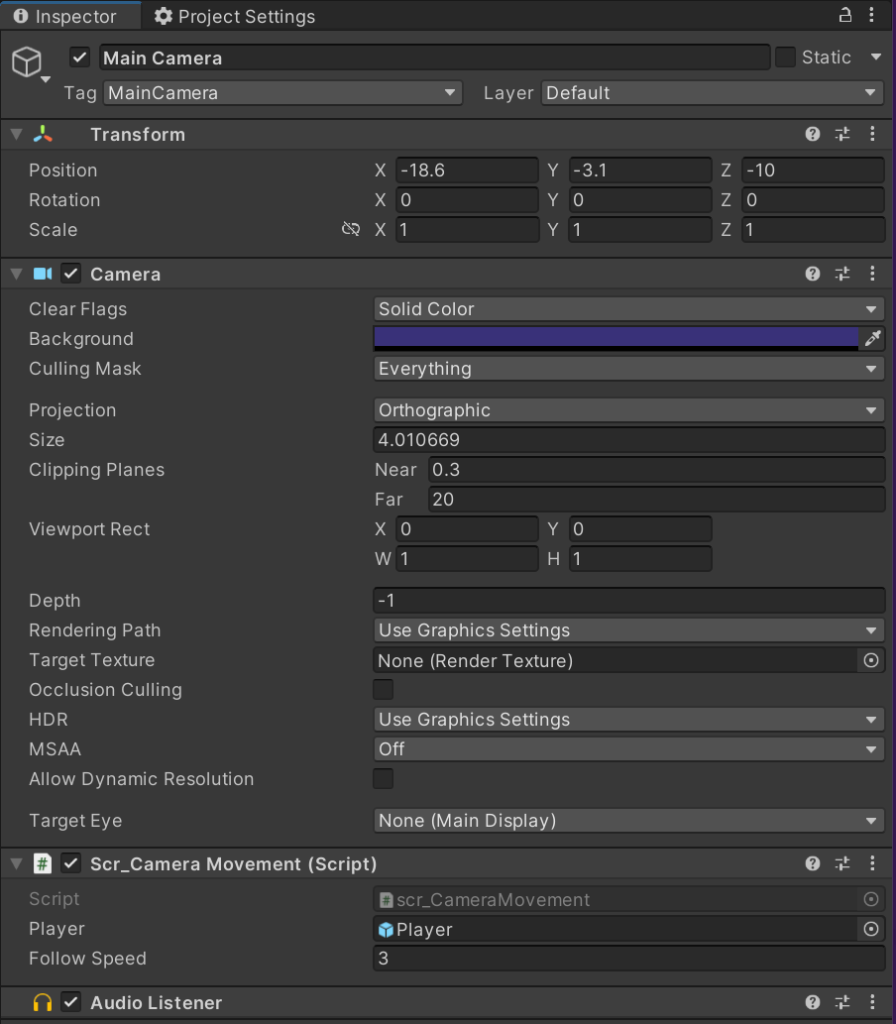The height and width of the screenshot is (1024, 896).
Task: Open Audio Listener help icon
Action: [x=813, y=1002]
